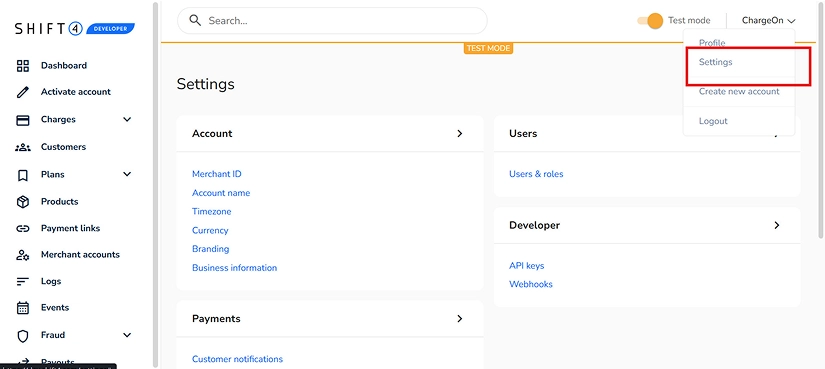
Task: Open the Business information link
Action: click(234, 268)
